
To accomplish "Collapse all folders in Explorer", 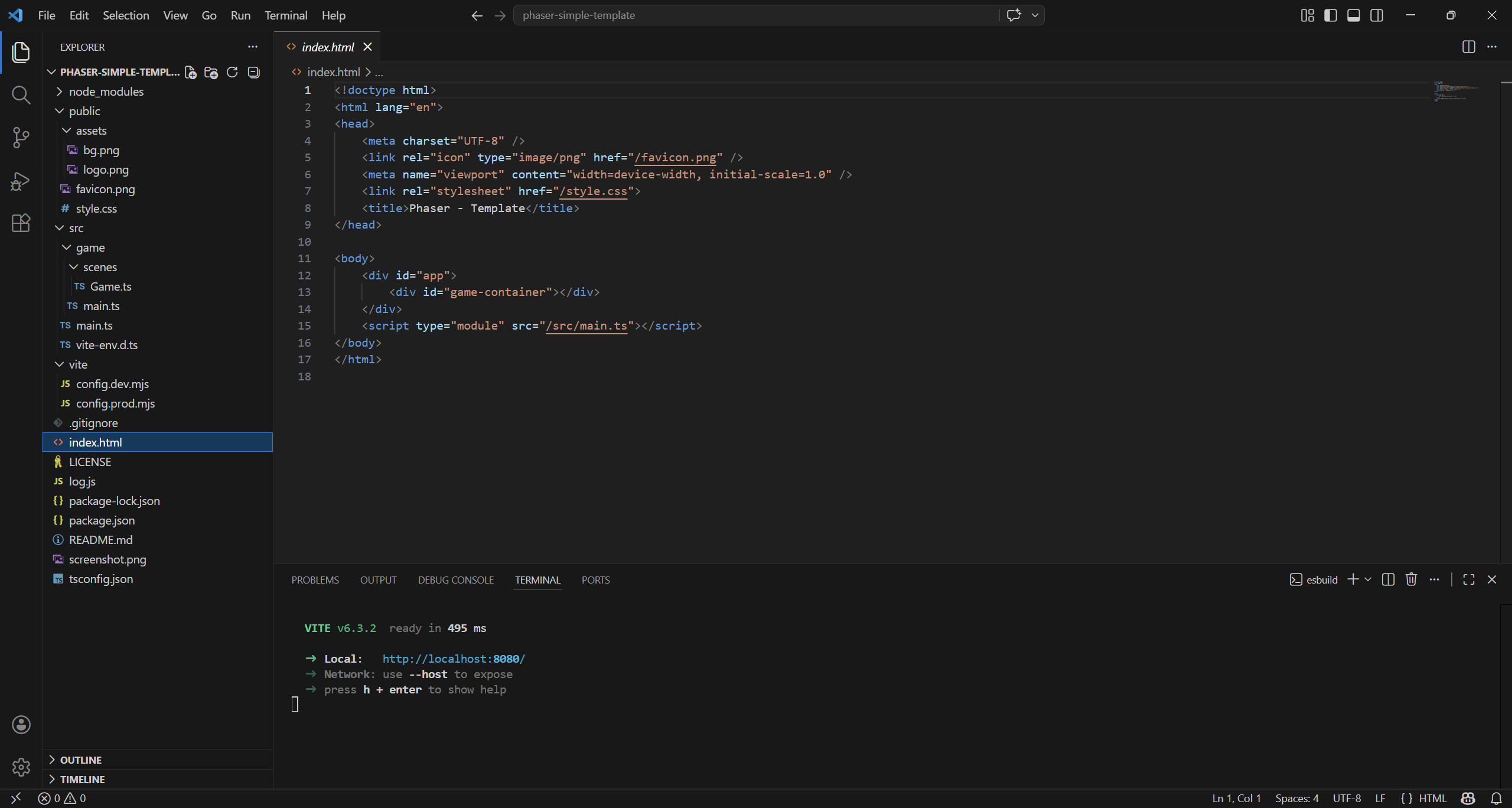I will point(253,72).
